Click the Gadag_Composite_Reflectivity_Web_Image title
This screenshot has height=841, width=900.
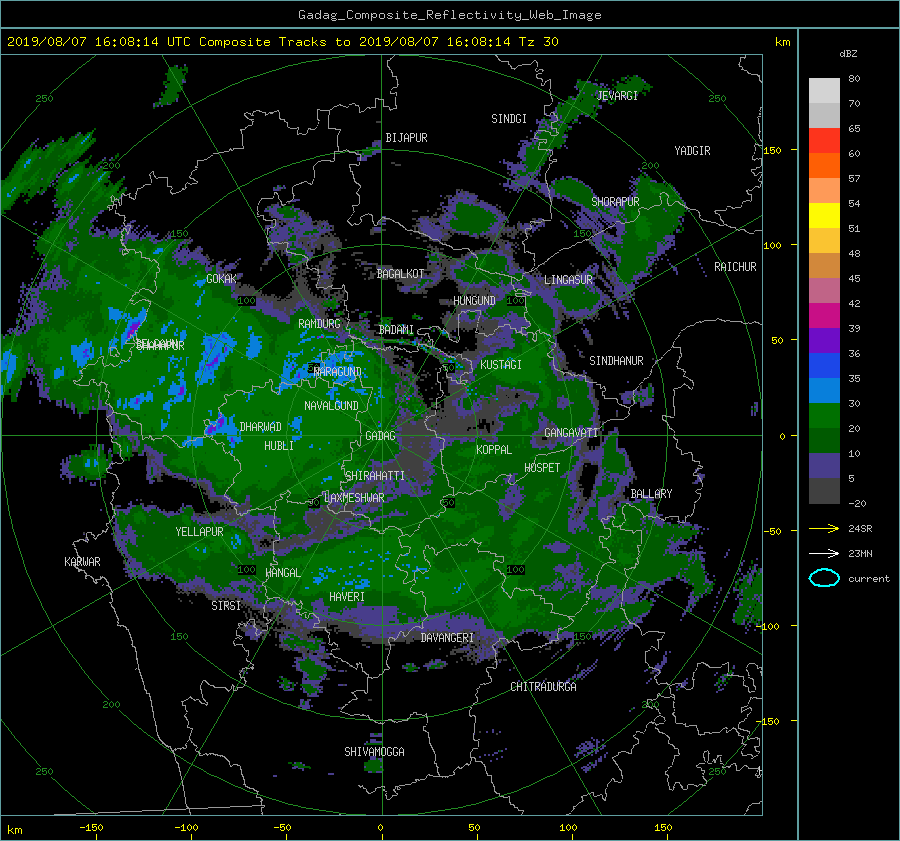449,15
